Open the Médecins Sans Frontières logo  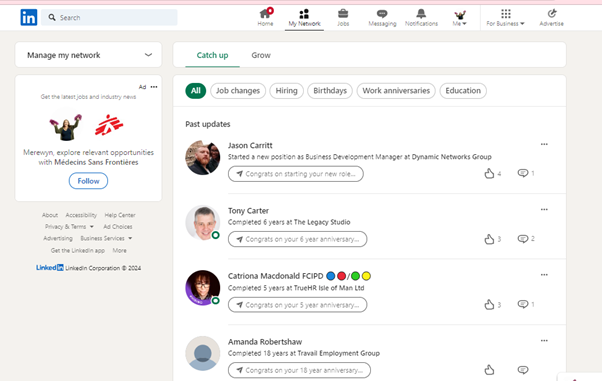coord(109,125)
